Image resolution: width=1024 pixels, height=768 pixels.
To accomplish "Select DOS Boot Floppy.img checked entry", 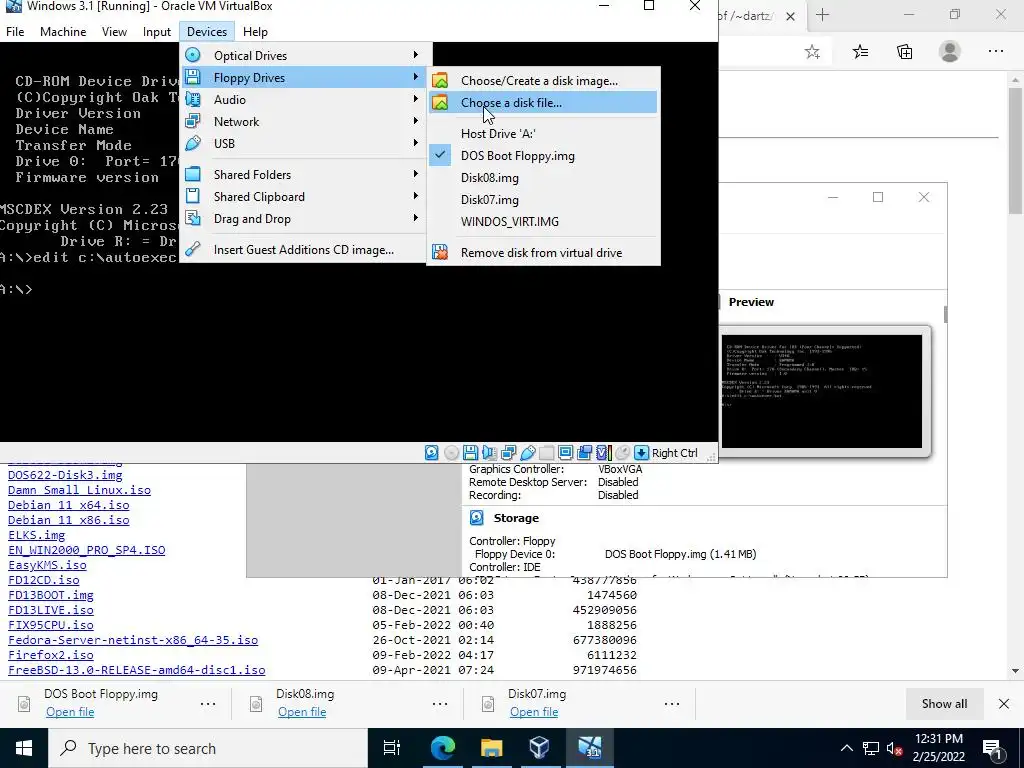I will coord(543,156).
